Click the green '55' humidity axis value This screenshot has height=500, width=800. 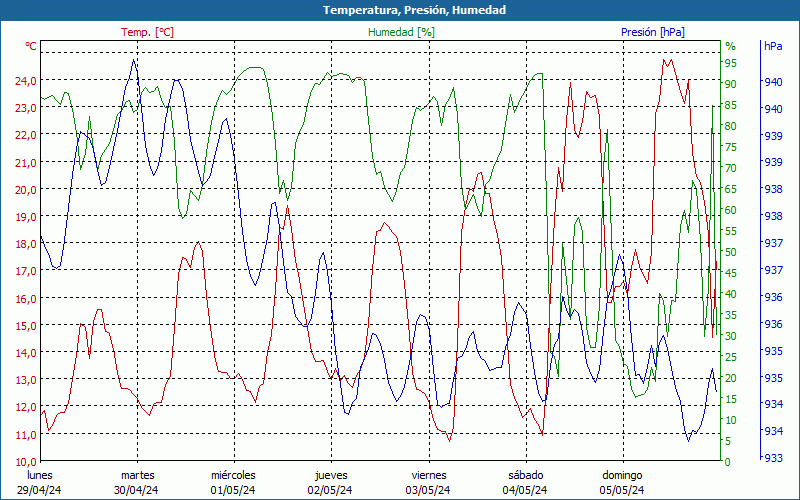(x=731, y=231)
